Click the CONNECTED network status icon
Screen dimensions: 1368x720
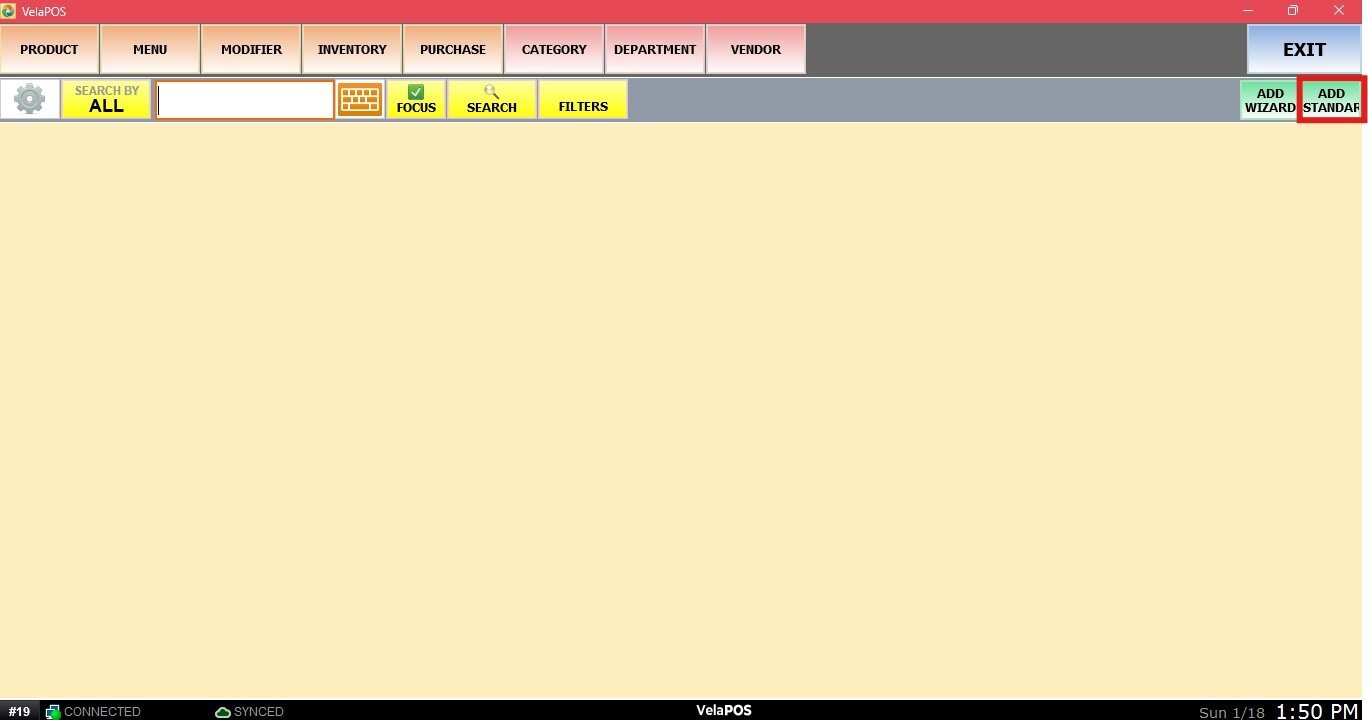tap(53, 712)
